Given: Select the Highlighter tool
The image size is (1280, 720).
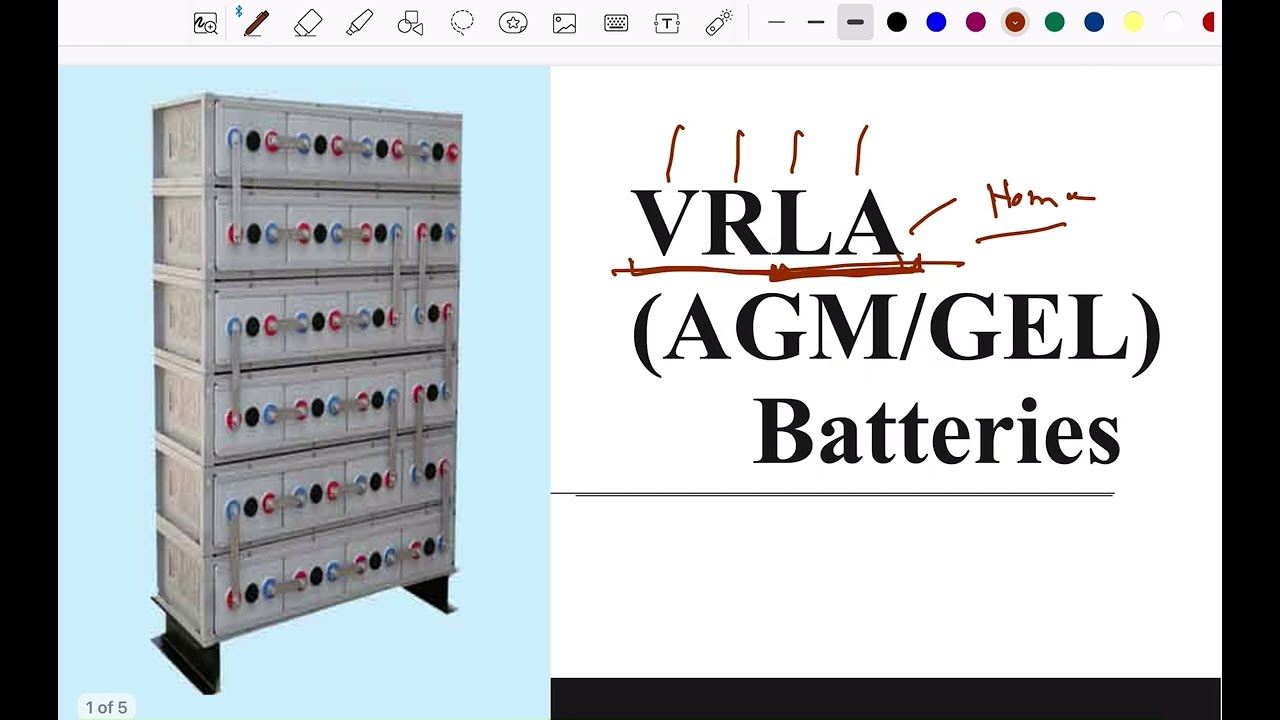Looking at the screenshot, I should [359, 23].
